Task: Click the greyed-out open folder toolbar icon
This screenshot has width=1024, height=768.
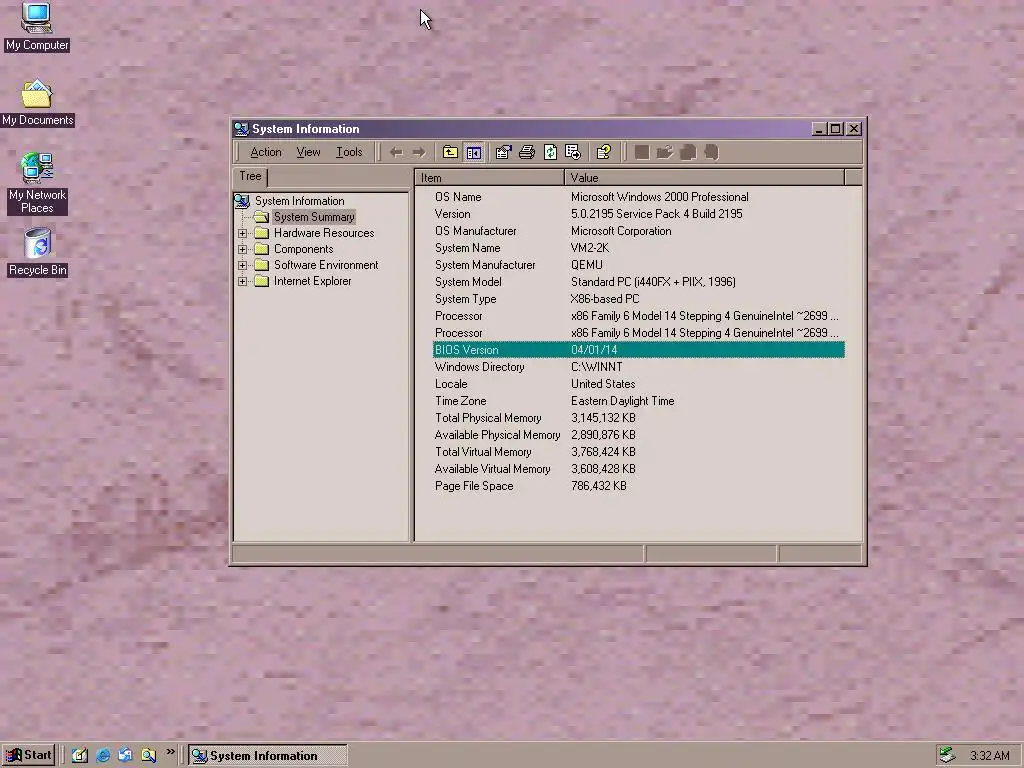Action: point(665,152)
